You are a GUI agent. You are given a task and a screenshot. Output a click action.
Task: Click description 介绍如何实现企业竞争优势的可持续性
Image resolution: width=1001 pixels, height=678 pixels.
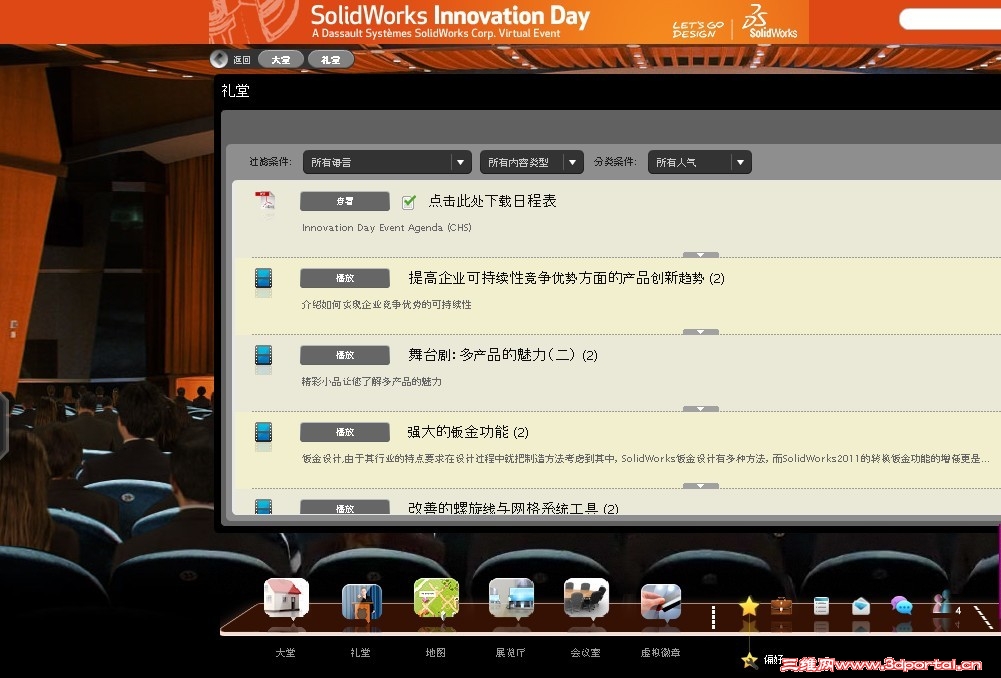pos(386,305)
